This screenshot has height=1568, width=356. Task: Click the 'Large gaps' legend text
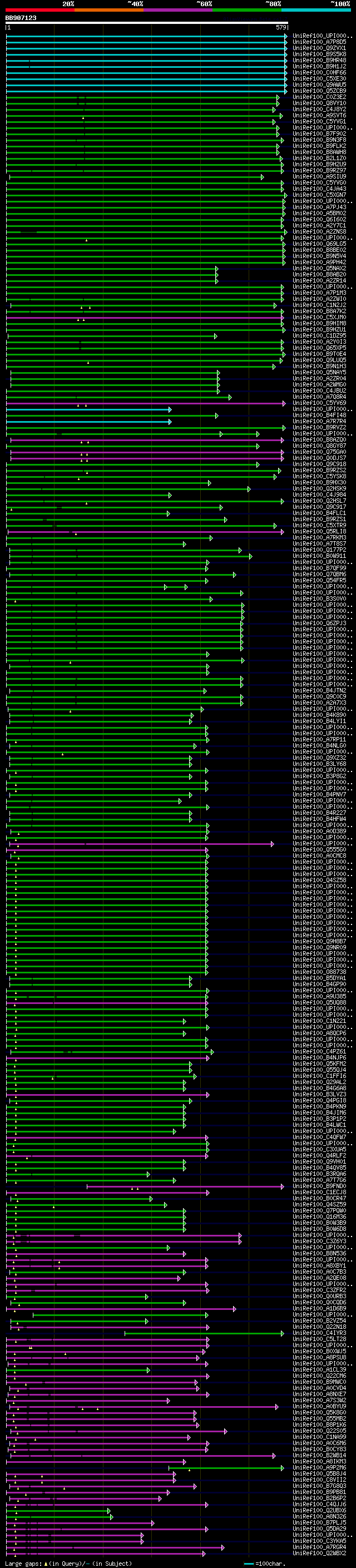coord(23,1563)
